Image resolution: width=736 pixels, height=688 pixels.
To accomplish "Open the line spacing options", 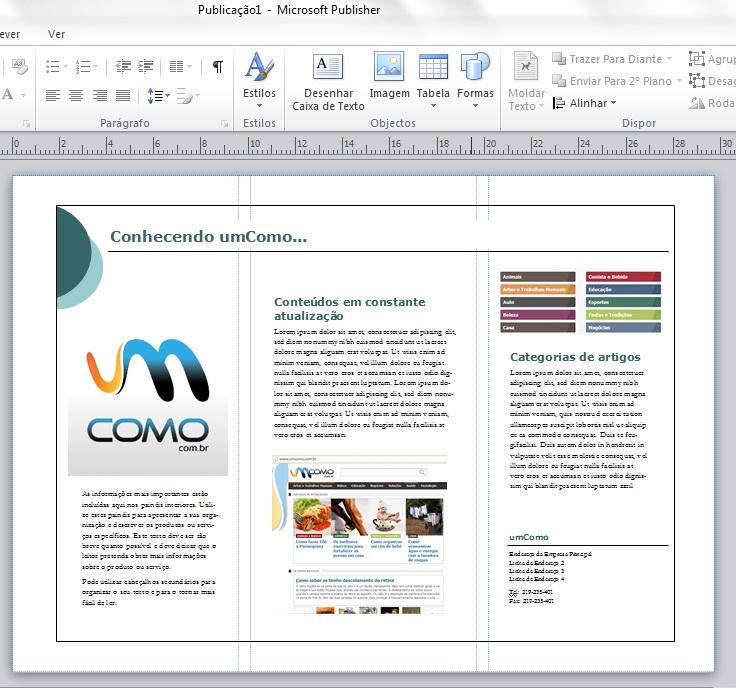I will (158, 96).
